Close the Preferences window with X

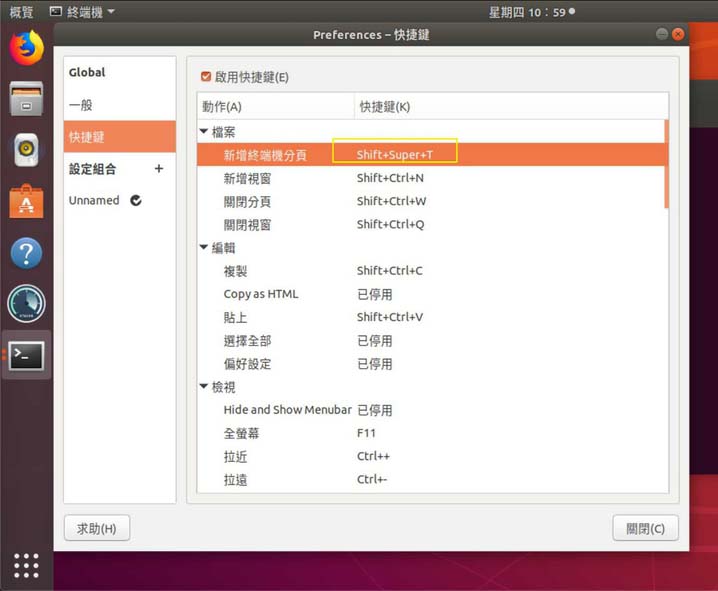pos(678,34)
